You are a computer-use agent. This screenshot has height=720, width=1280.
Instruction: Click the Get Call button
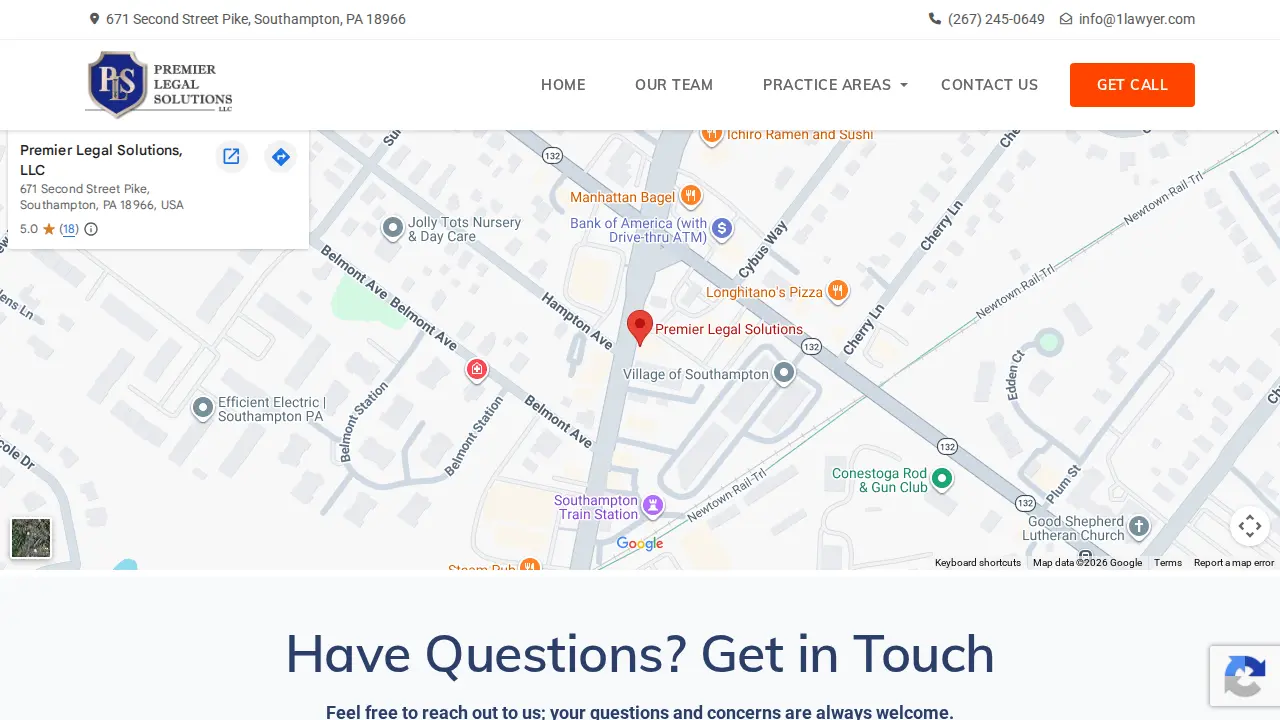1132,85
